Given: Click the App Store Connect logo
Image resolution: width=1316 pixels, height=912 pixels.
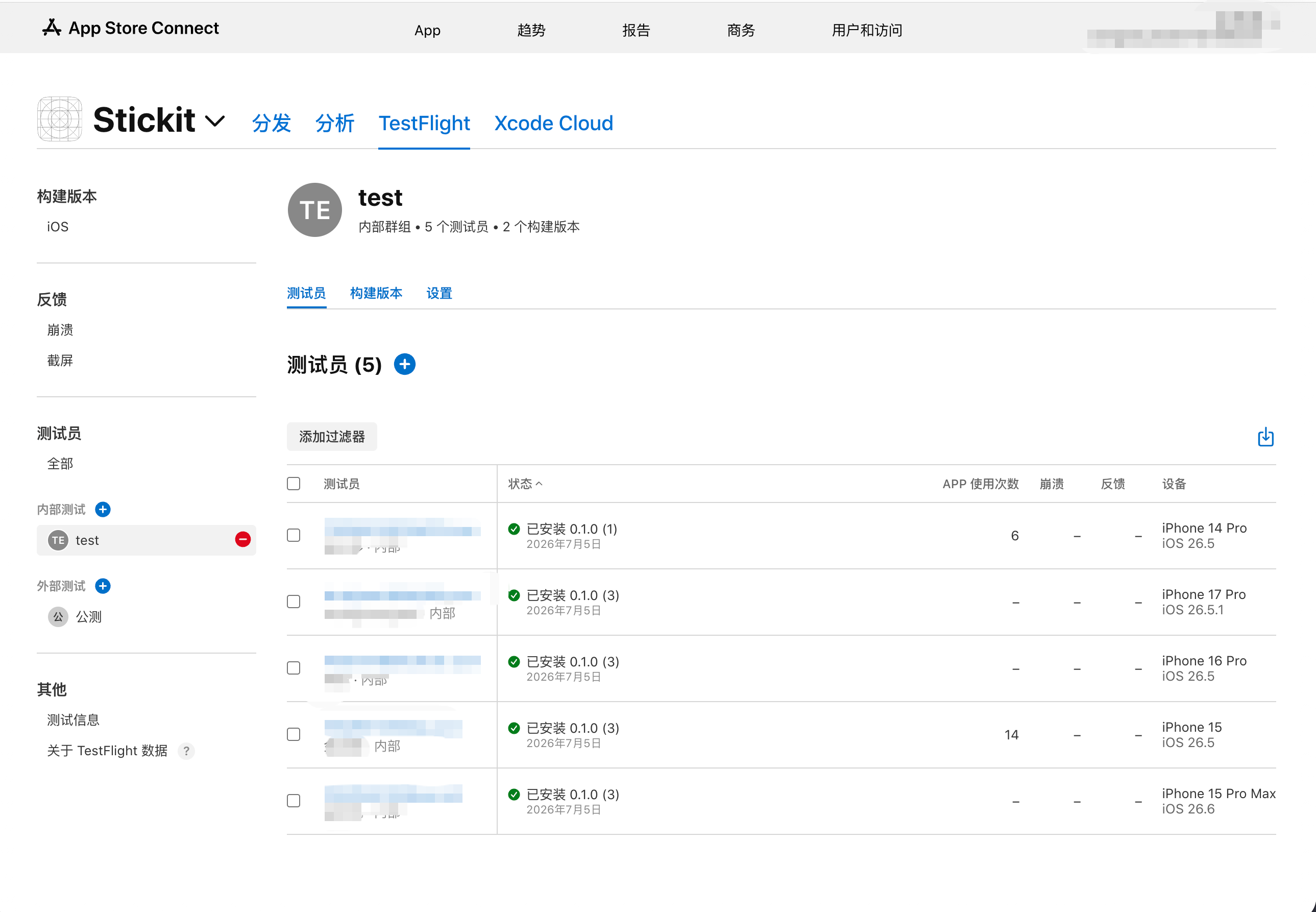Looking at the screenshot, I should click(x=130, y=28).
